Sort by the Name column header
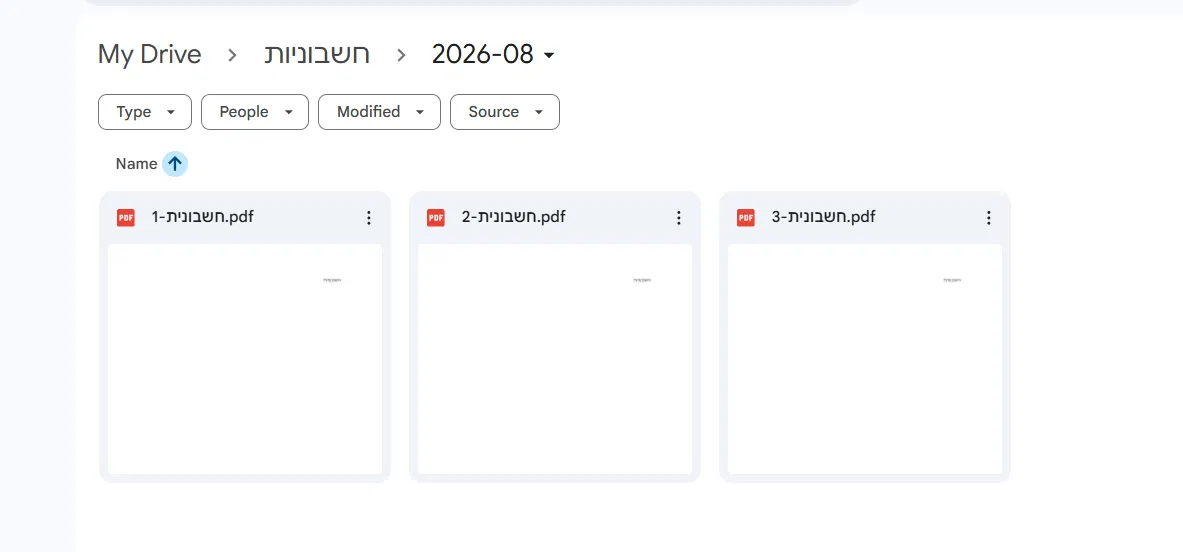 pyautogui.click(x=137, y=164)
